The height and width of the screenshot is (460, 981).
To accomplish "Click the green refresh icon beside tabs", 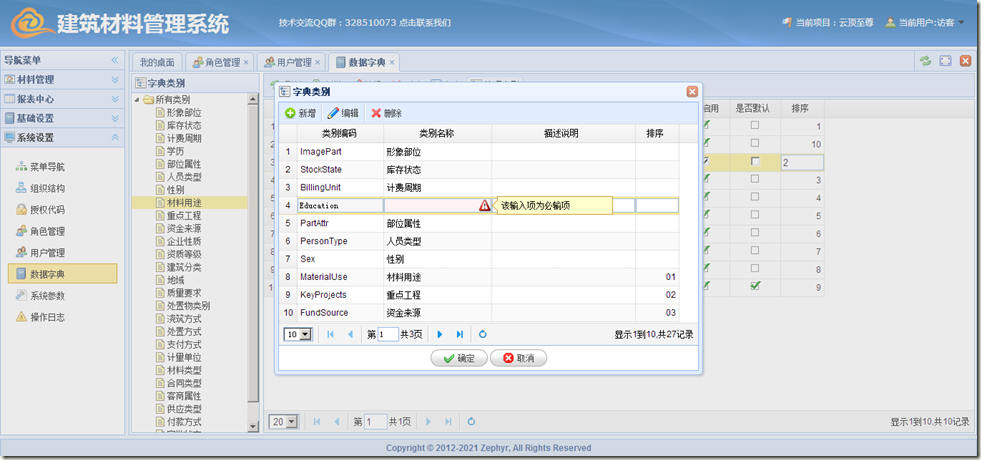I will pyautogui.click(x=926, y=62).
